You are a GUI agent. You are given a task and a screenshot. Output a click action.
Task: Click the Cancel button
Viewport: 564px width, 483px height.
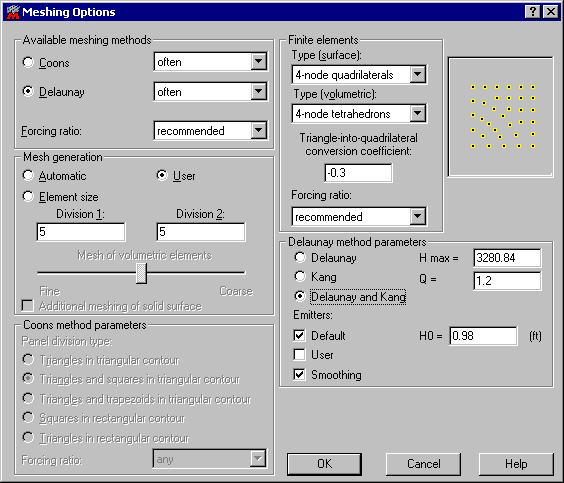pyautogui.click(x=423, y=464)
